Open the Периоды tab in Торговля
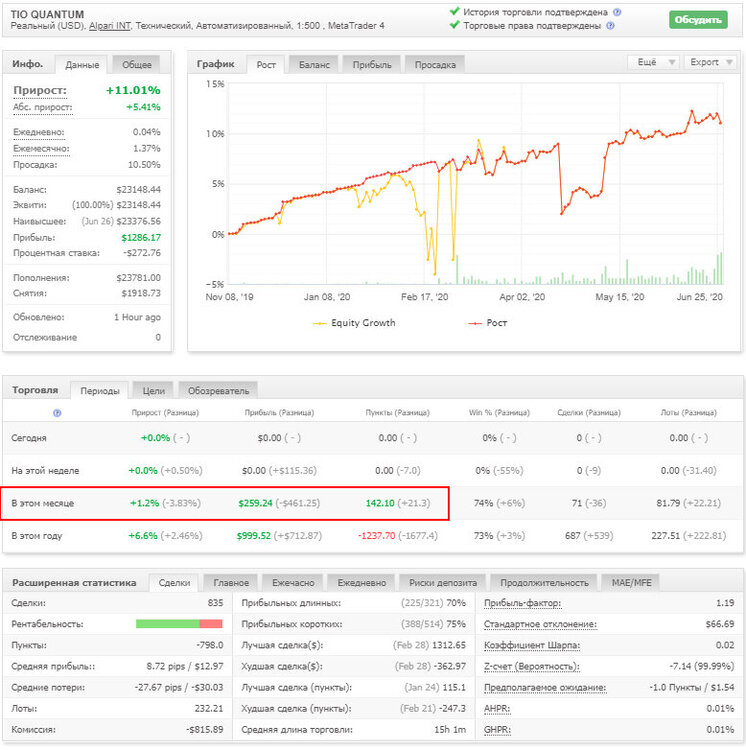Image resolution: width=746 pixels, height=750 pixels. point(100,391)
